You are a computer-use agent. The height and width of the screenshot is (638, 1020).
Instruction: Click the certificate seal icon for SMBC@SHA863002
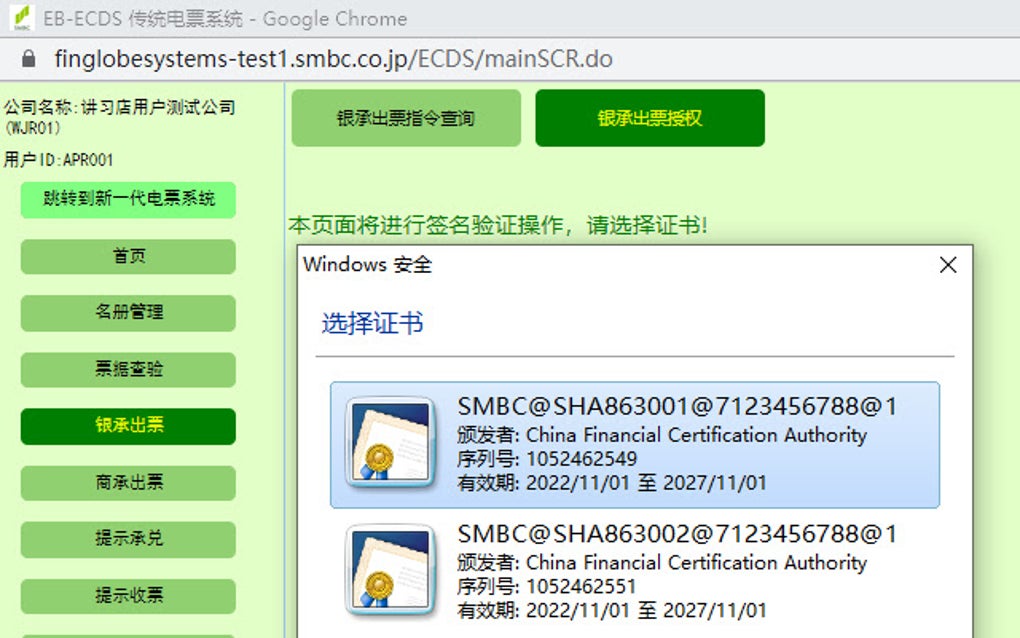[x=390, y=570]
